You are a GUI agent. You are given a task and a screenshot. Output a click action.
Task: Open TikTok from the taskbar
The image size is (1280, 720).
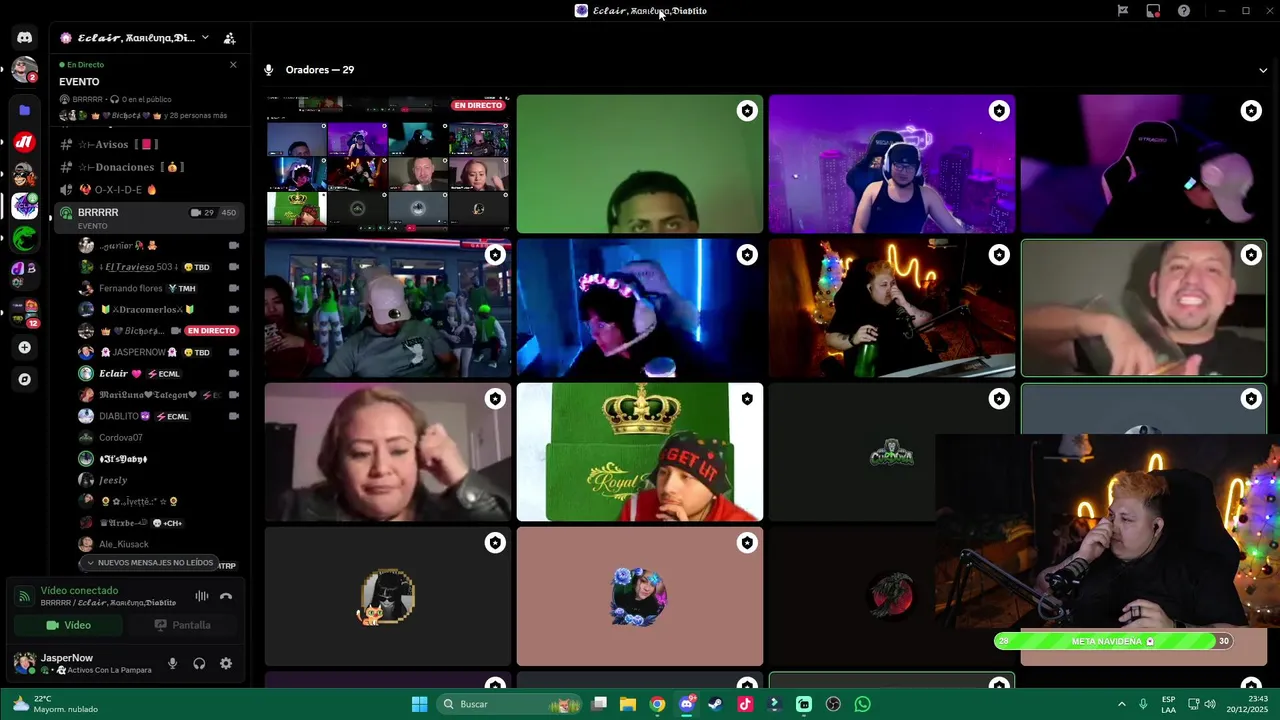tap(745, 704)
